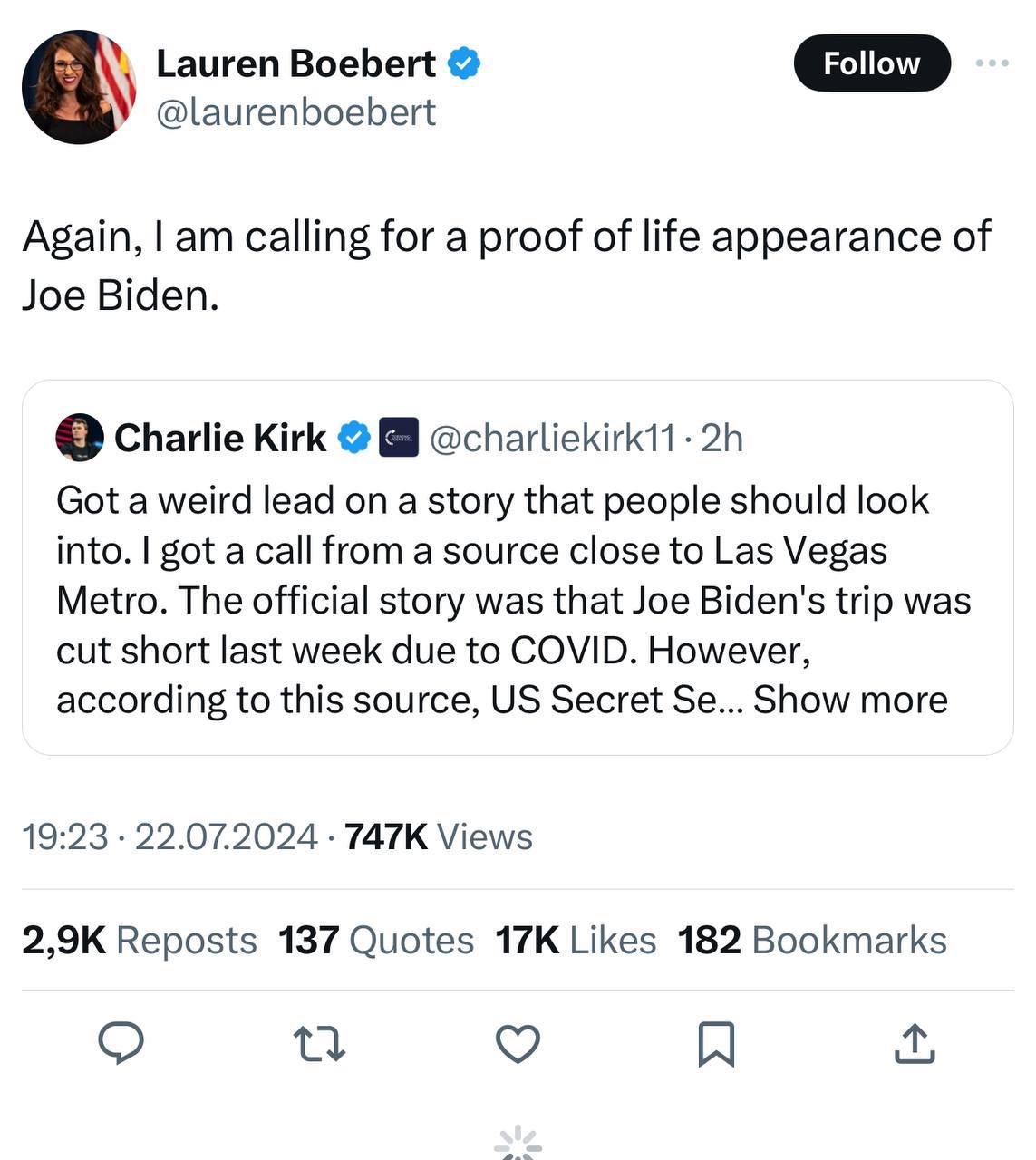Show the 17K Likes list
Viewport: 1036px width, 1160px height.
pos(576,941)
